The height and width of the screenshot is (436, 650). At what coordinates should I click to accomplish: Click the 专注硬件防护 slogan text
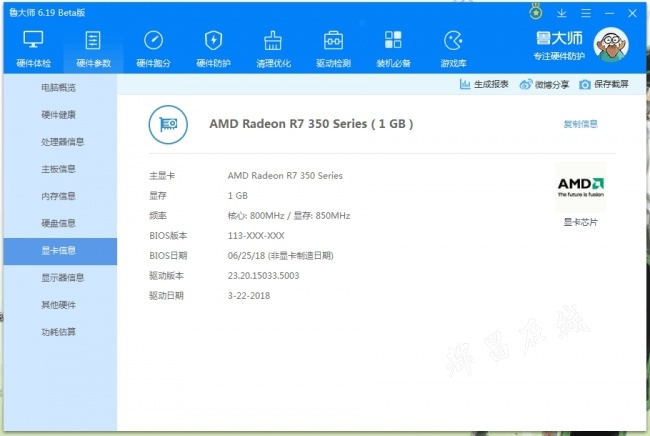(559, 56)
